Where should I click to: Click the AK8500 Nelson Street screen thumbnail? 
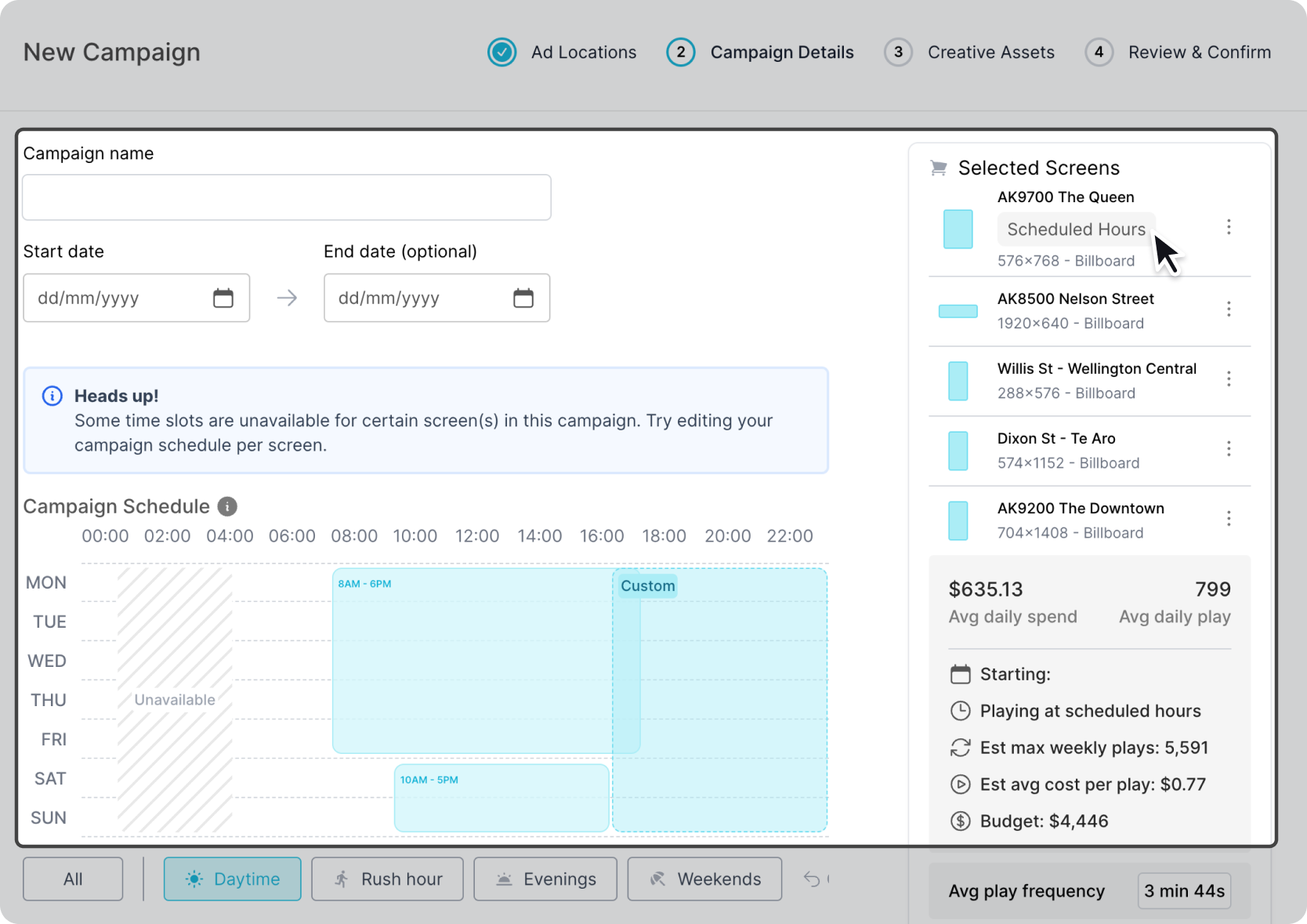point(958,311)
